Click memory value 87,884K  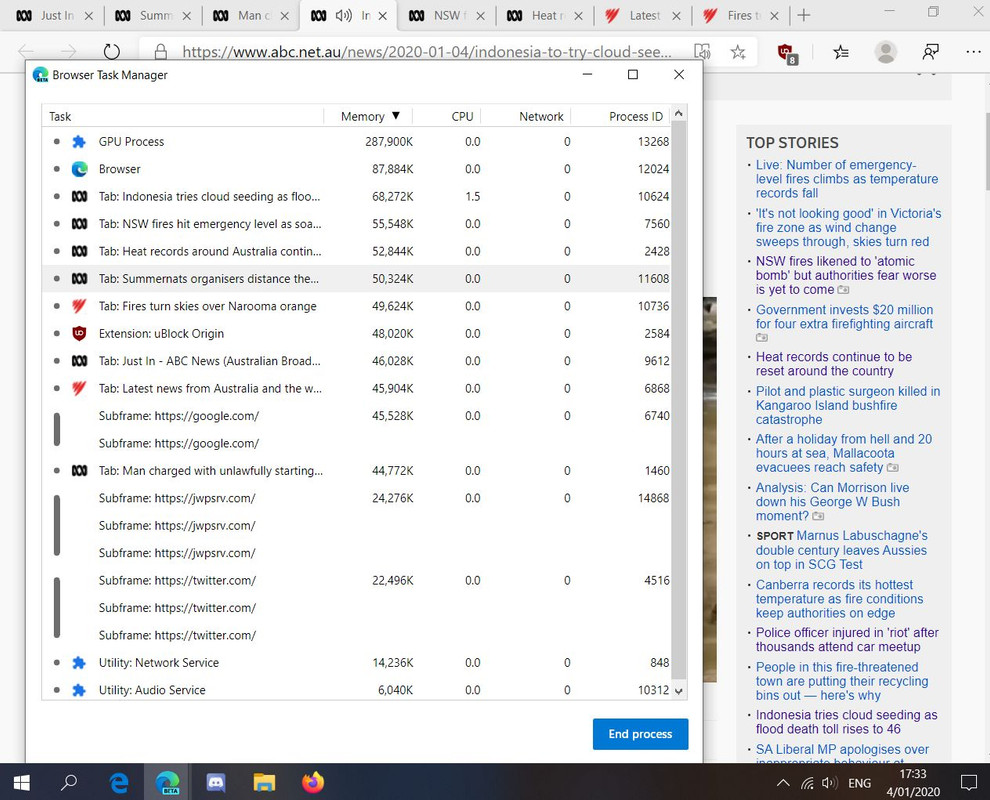coord(392,169)
